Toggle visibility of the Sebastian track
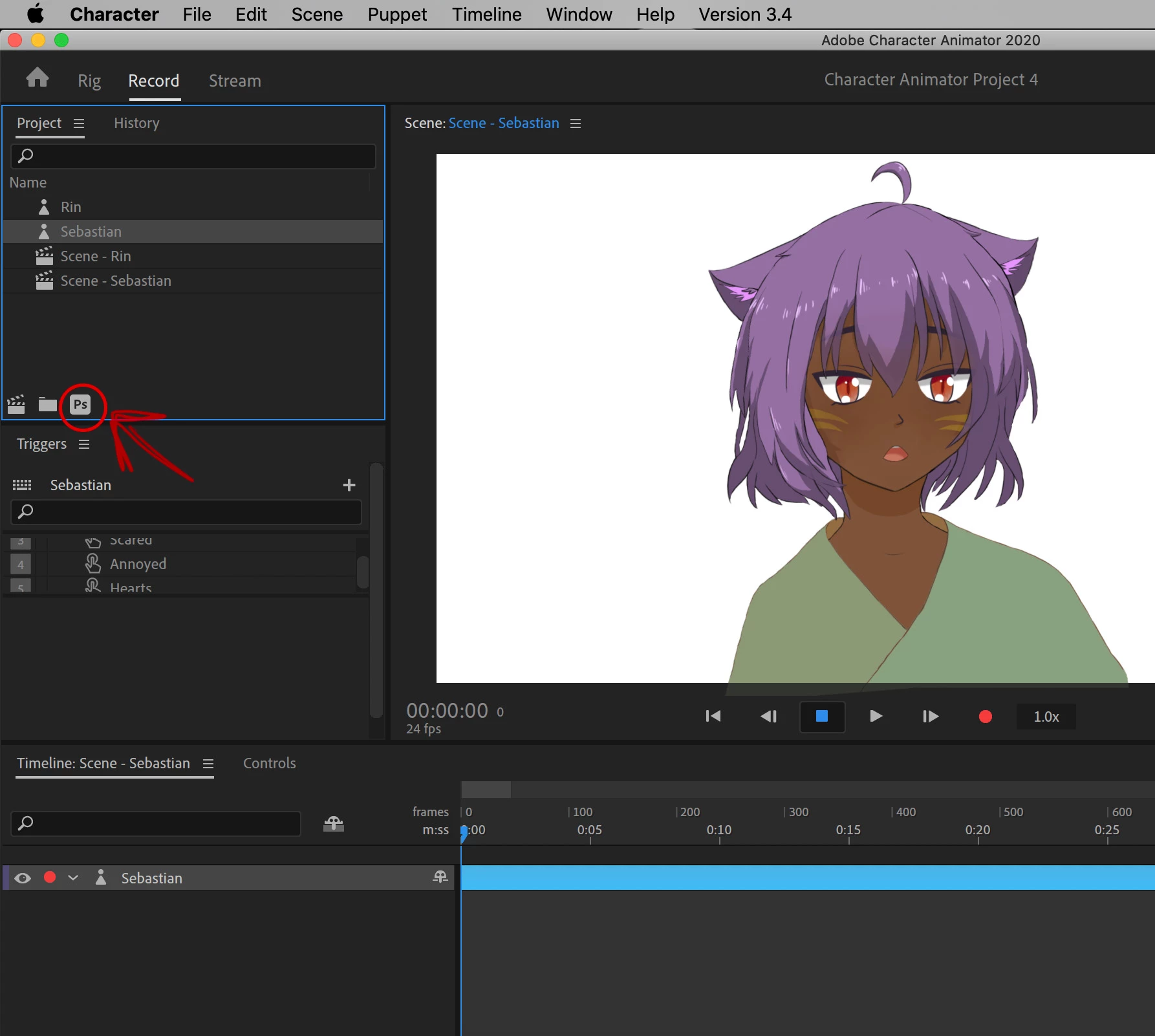The image size is (1155, 1036). tap(23, 878)
